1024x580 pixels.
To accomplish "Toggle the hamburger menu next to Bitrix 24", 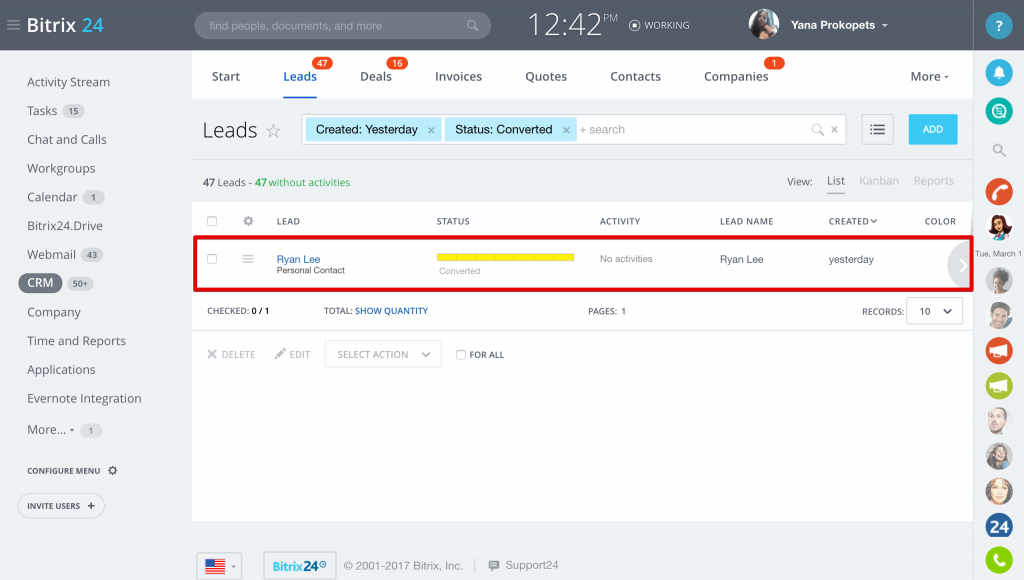I will coord(13,25).
